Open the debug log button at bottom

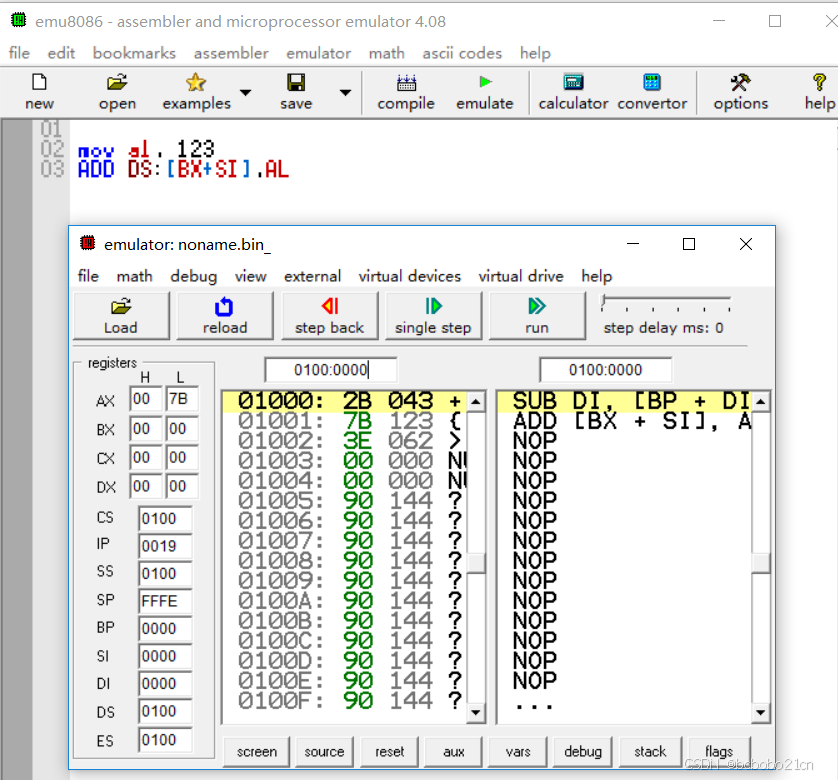pos(583,752)
